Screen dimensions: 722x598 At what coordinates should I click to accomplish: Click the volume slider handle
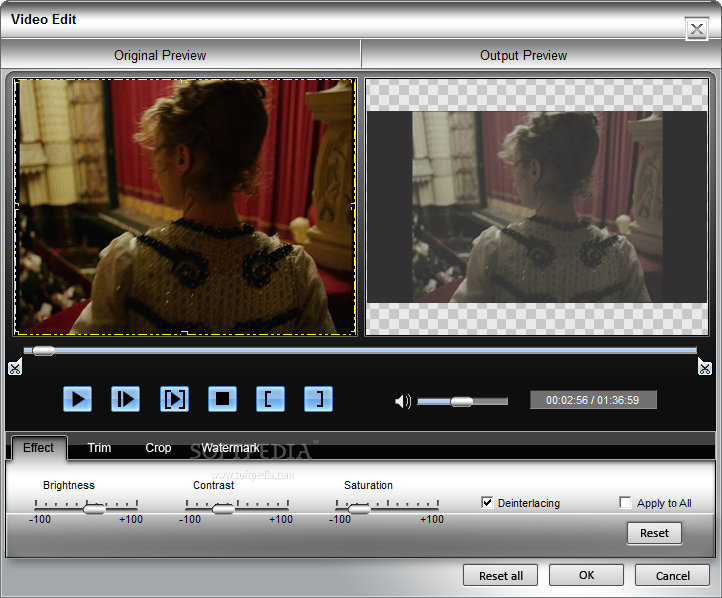[x=461, y=402]
